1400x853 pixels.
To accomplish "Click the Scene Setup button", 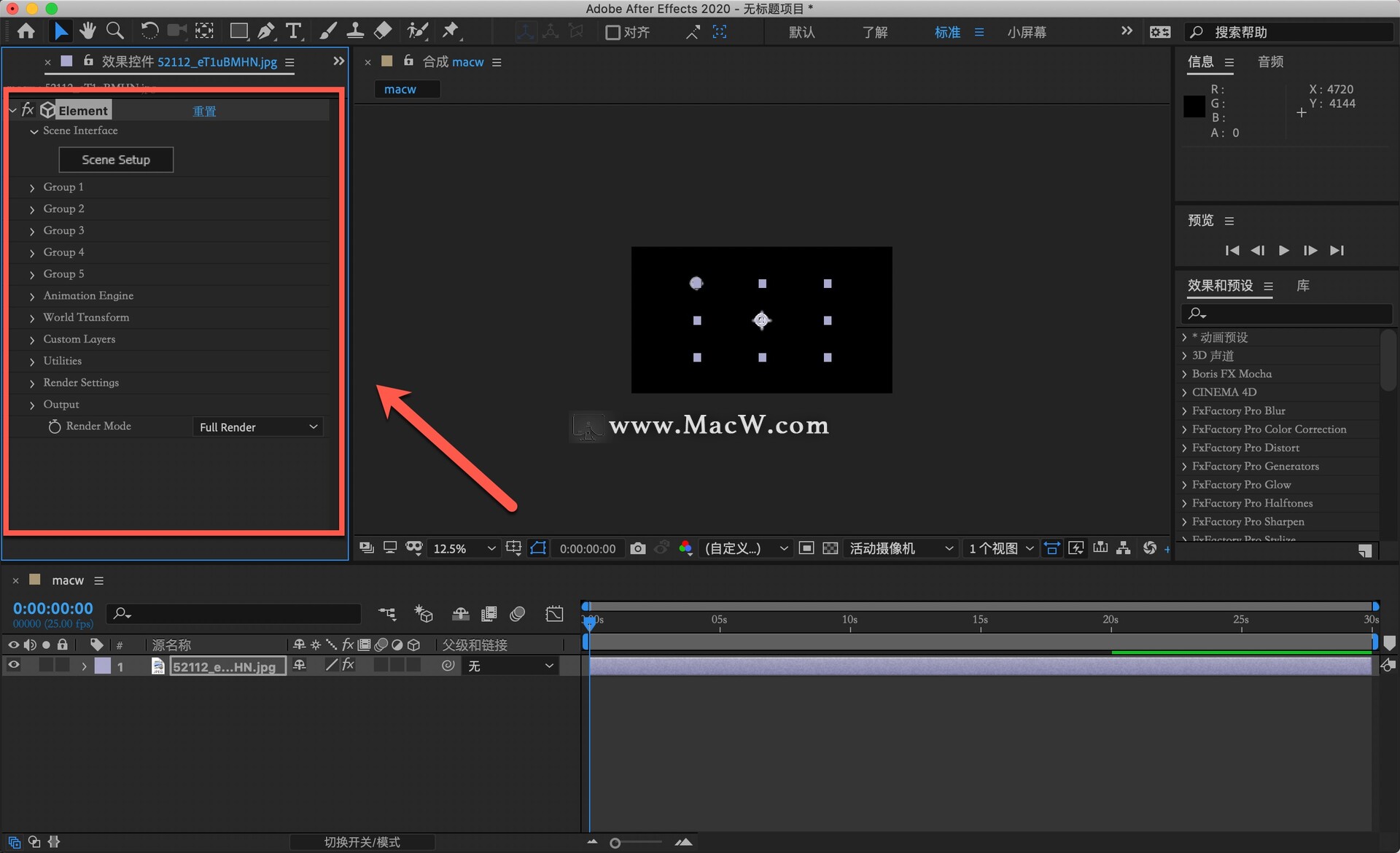I will click(x=116, y=160).
